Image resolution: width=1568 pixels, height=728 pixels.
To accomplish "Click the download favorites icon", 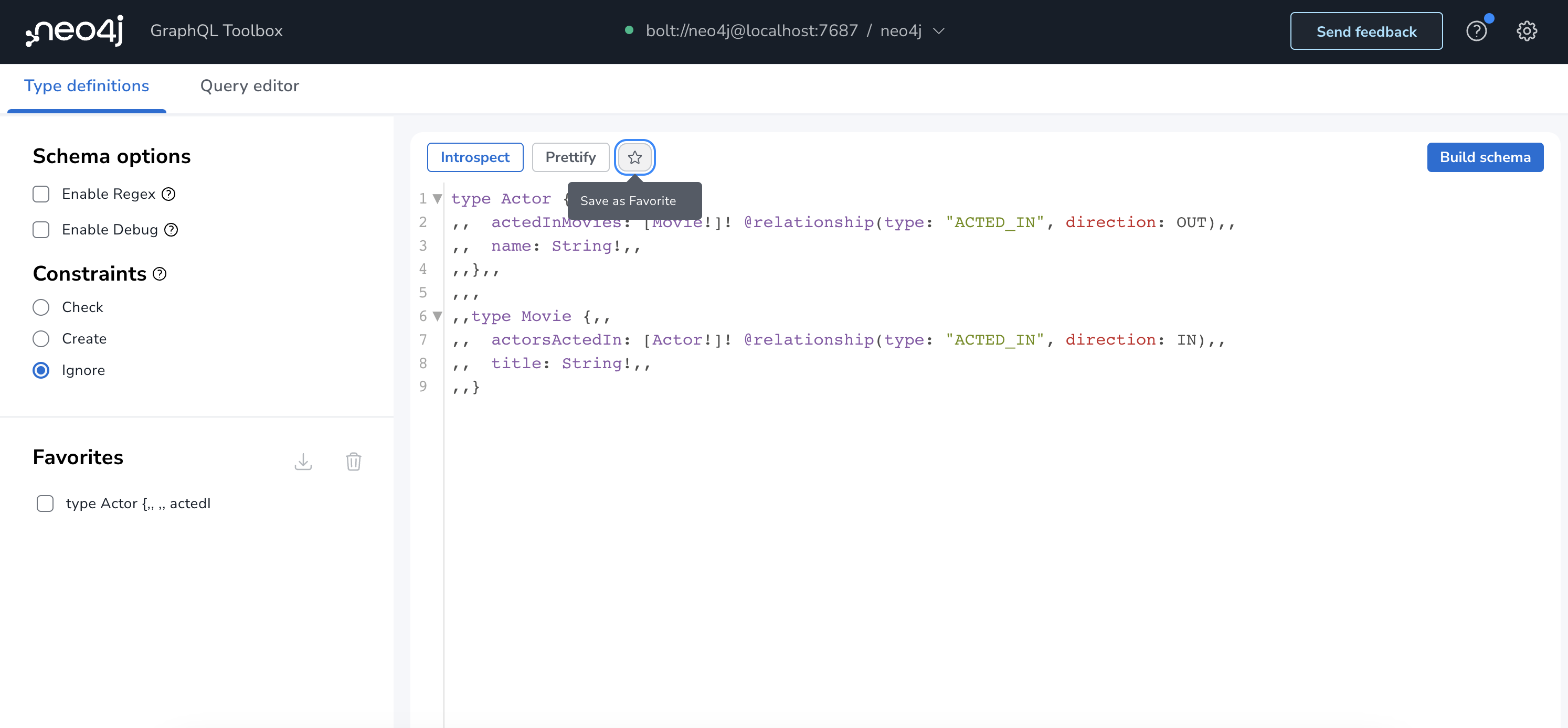I will coord(303,462).
